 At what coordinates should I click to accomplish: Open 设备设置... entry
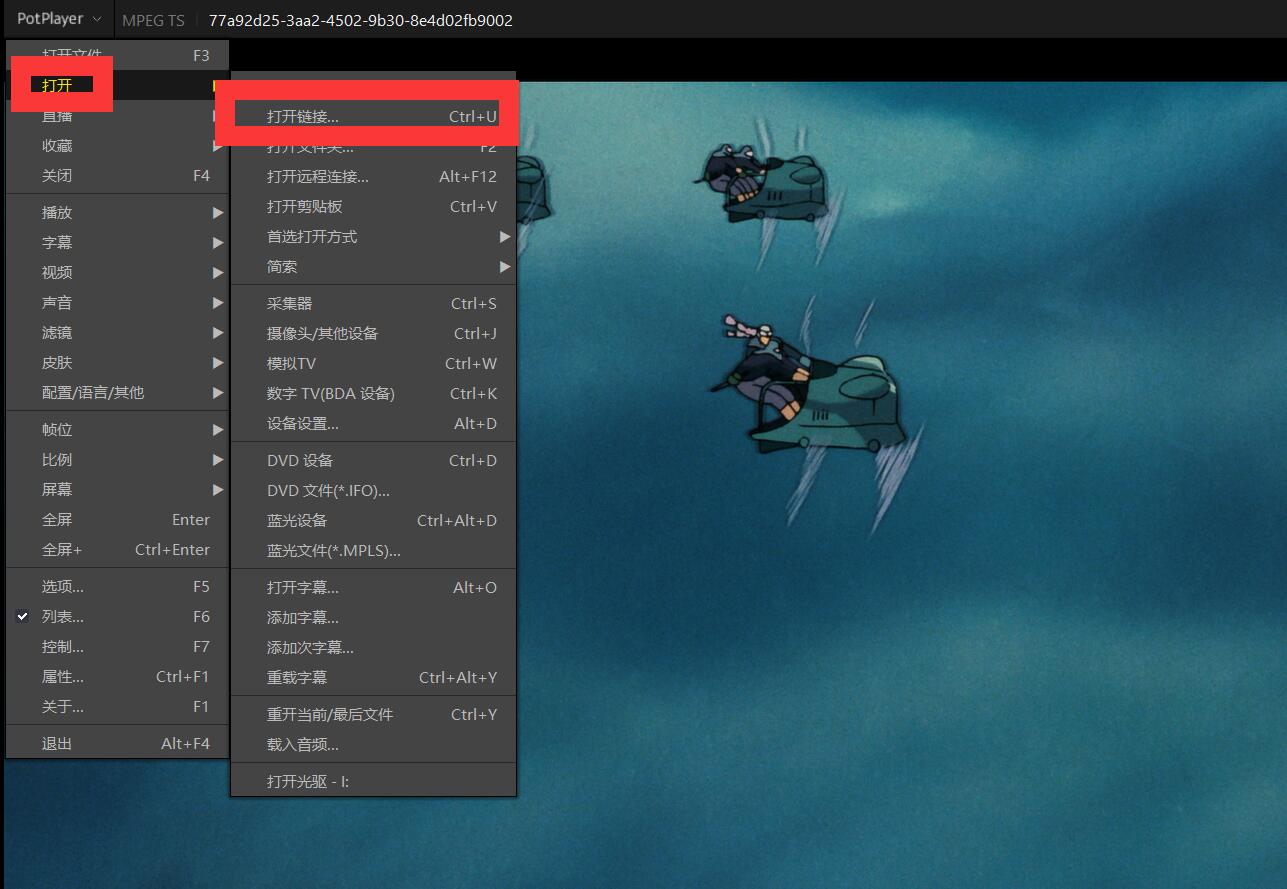(373, 424)
